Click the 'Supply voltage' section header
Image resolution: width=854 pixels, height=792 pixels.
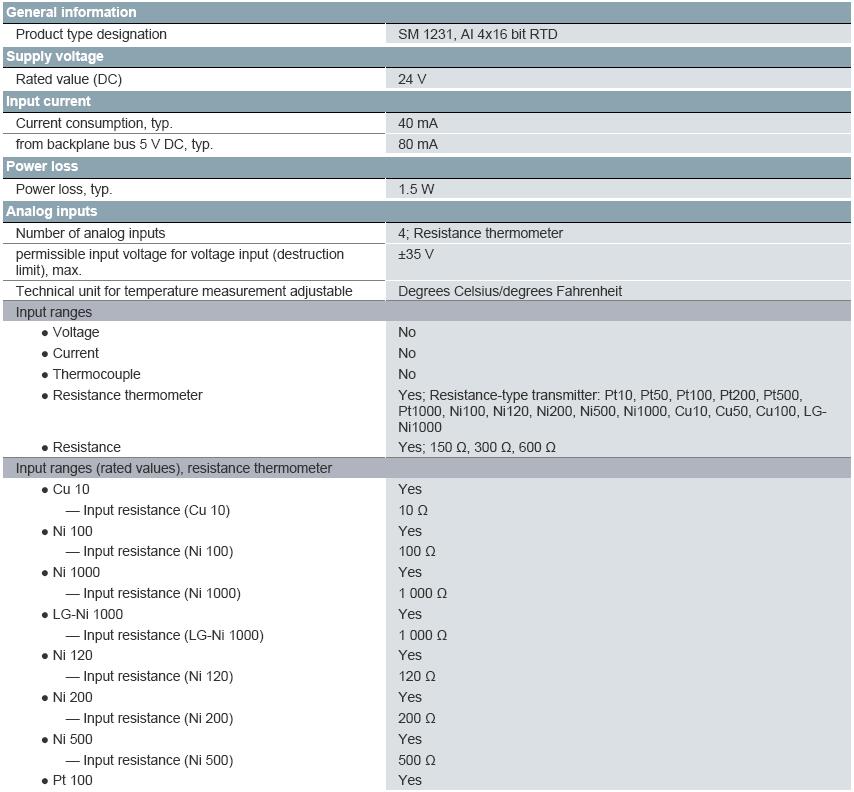pos(426,57)
